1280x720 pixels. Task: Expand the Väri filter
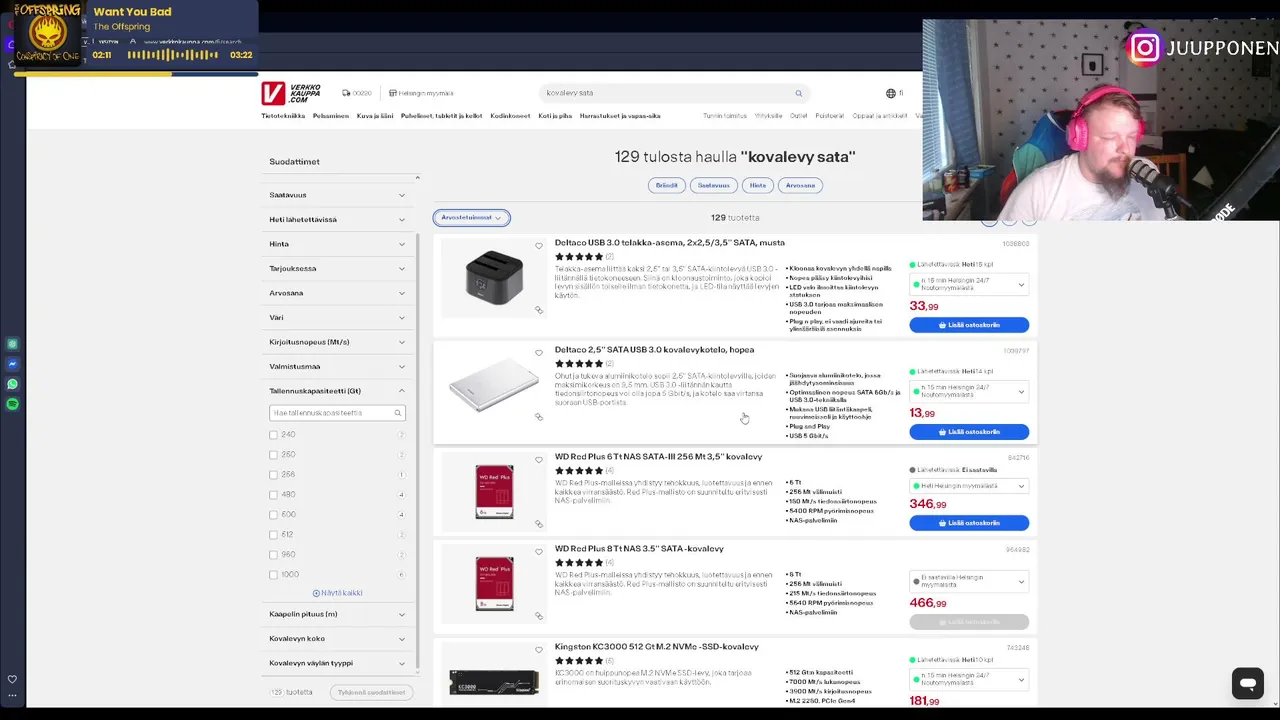pos(337,318)
